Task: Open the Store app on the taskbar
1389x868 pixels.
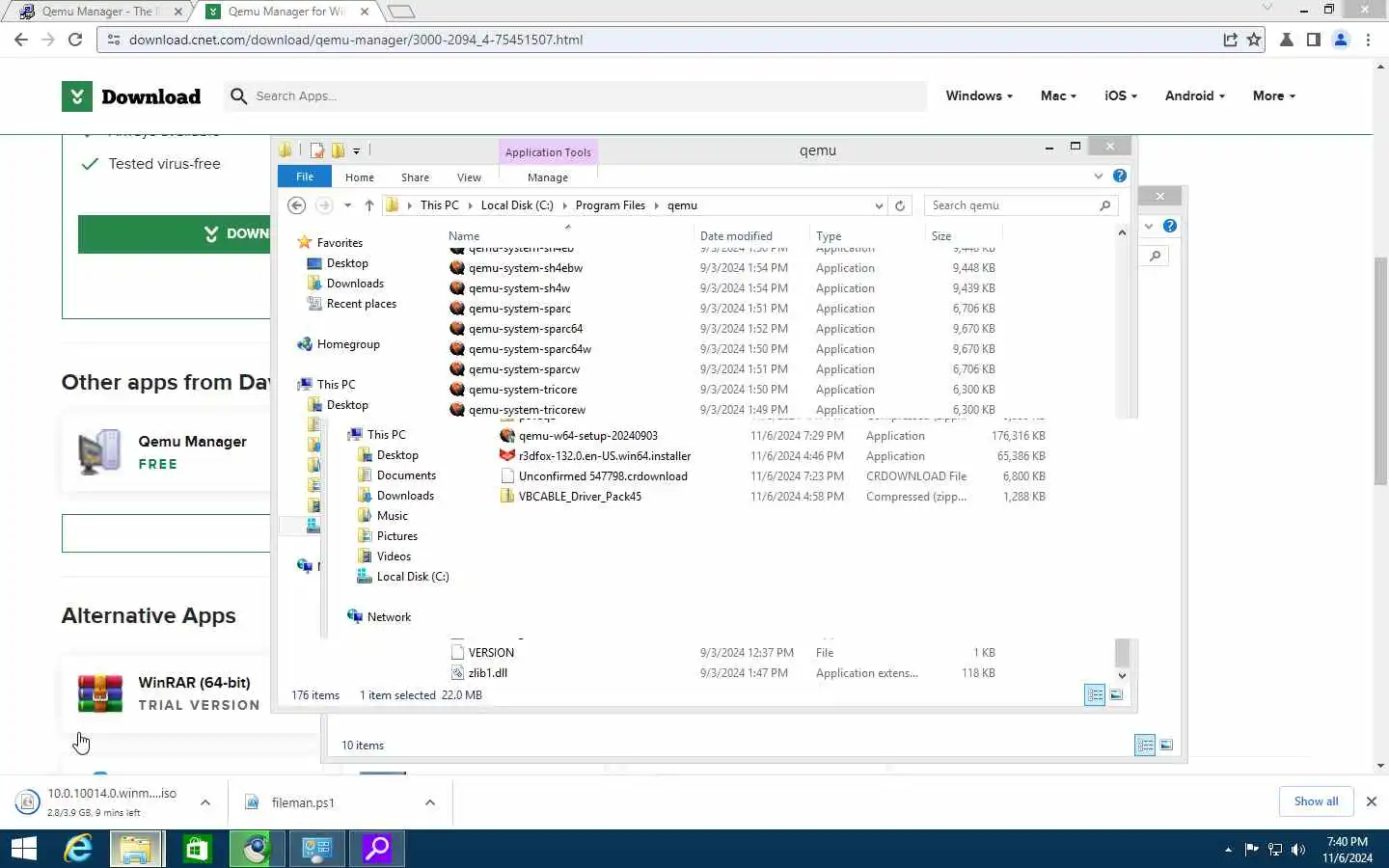Action: 197,849
